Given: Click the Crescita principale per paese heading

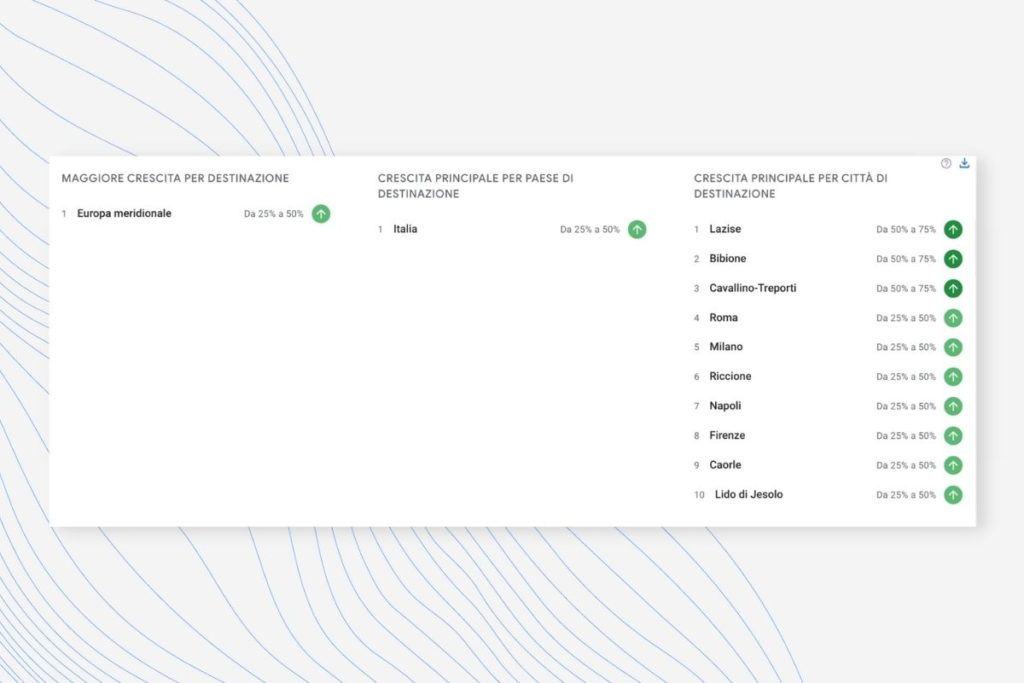Looking at the screenshot, I should click(x=475, y=186).
